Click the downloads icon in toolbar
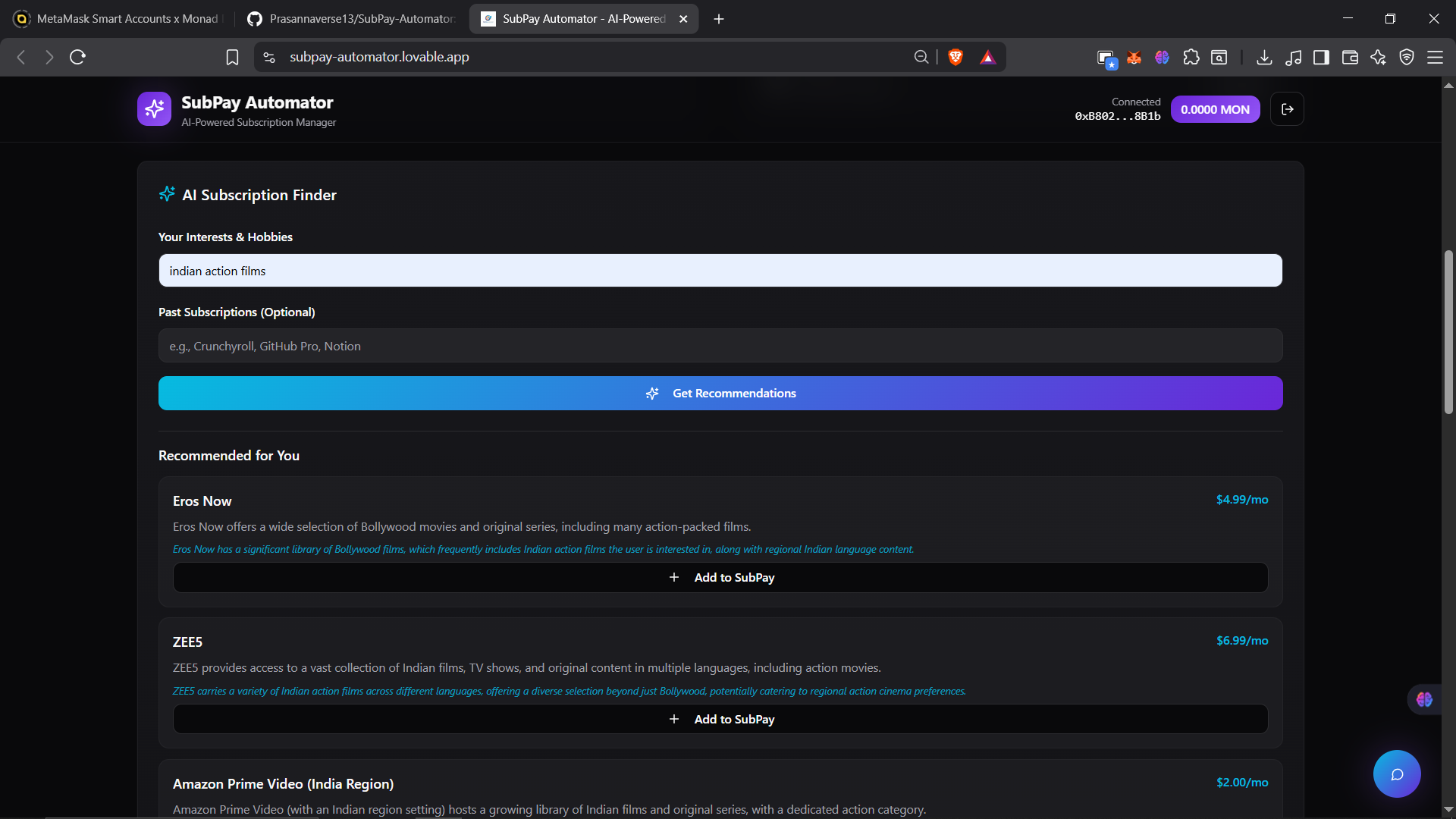 pyautogui.click(x=1263, y=57)
